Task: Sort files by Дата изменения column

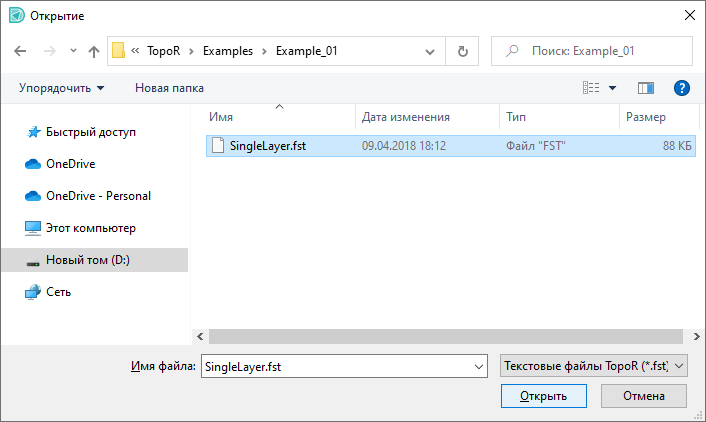Action: click(x=405, y=117)
